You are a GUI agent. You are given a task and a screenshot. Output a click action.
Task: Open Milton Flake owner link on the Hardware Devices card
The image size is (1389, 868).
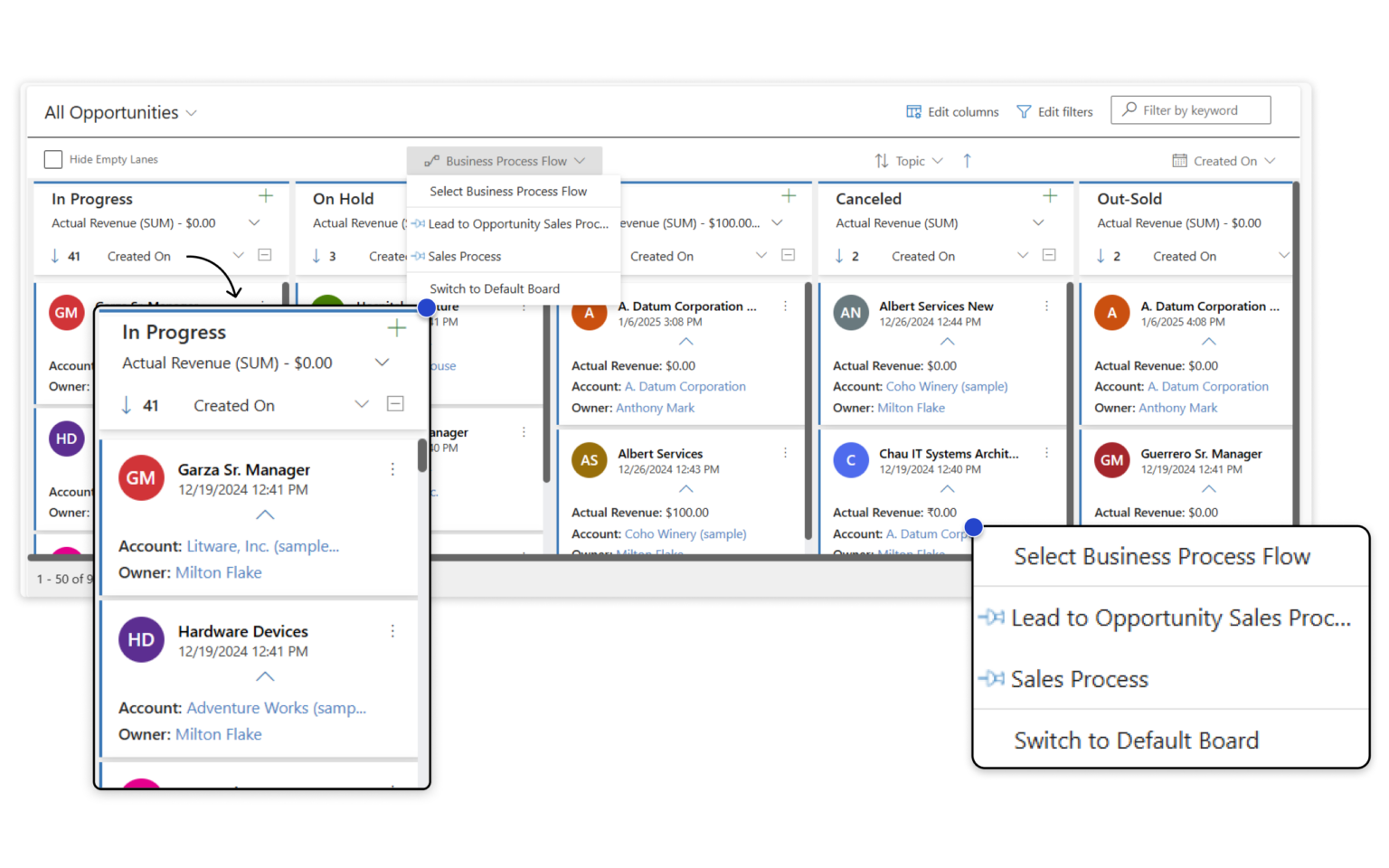(219, 734)
